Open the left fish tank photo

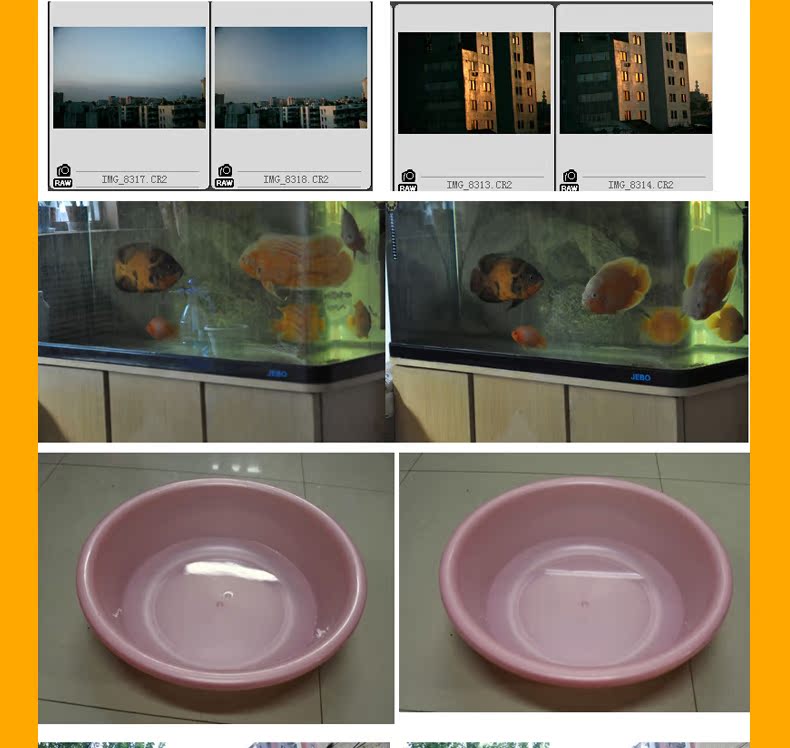click(212, 322)
